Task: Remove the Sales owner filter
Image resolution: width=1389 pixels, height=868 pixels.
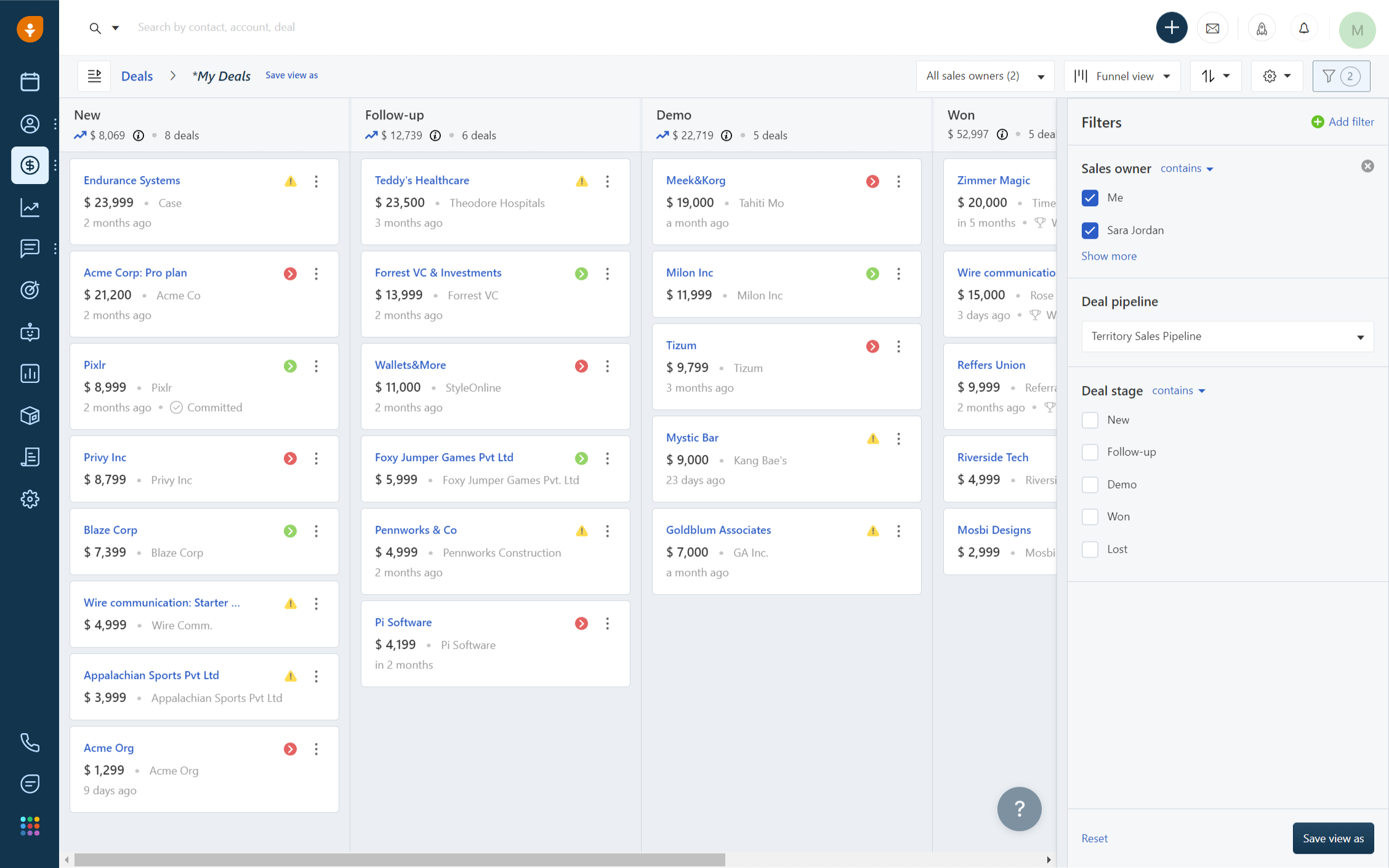Action: 1367,166
